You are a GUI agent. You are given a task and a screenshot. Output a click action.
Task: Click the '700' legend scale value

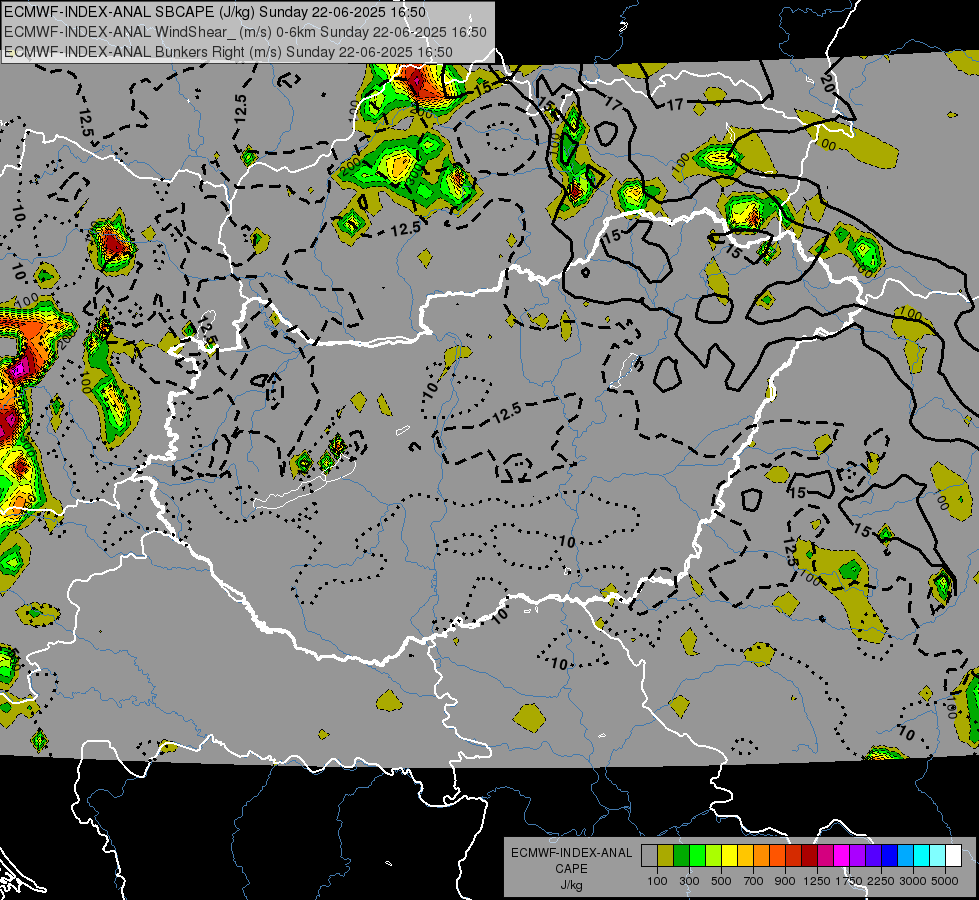pos(754,881)
